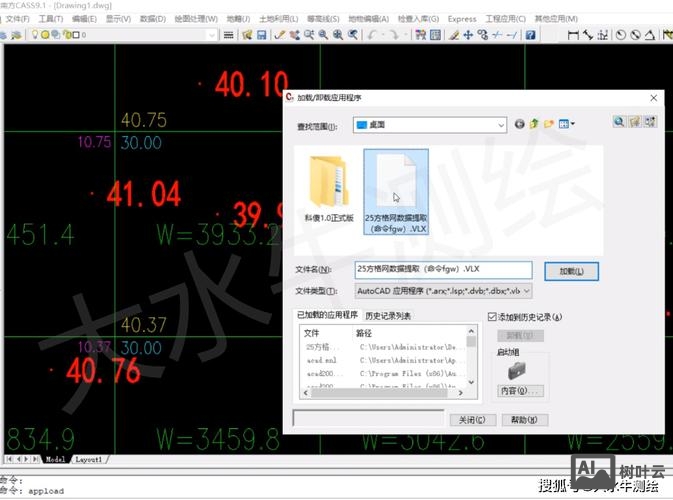
Task: Click the angular dimension triangle icon
Action: pos(650,35)
